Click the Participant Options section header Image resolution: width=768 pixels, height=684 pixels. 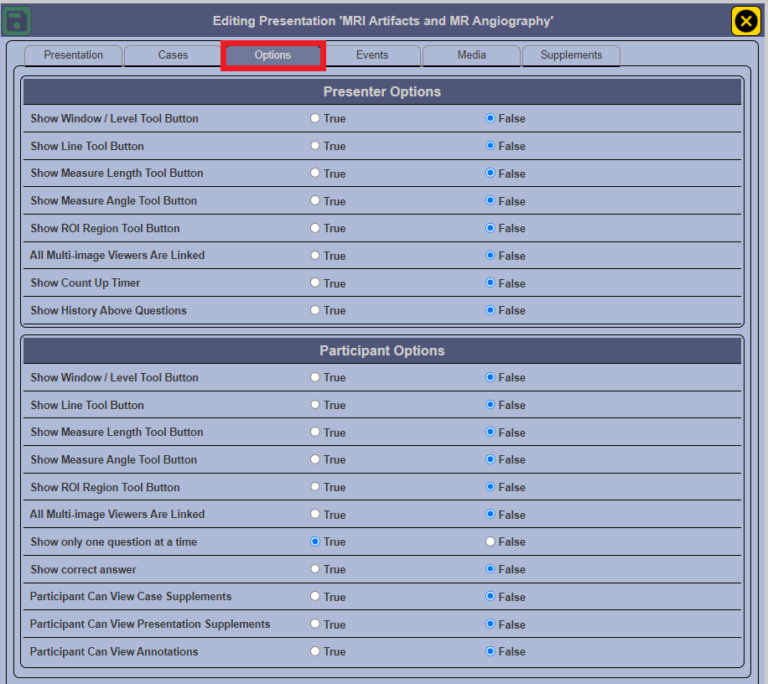click(382, 351)
